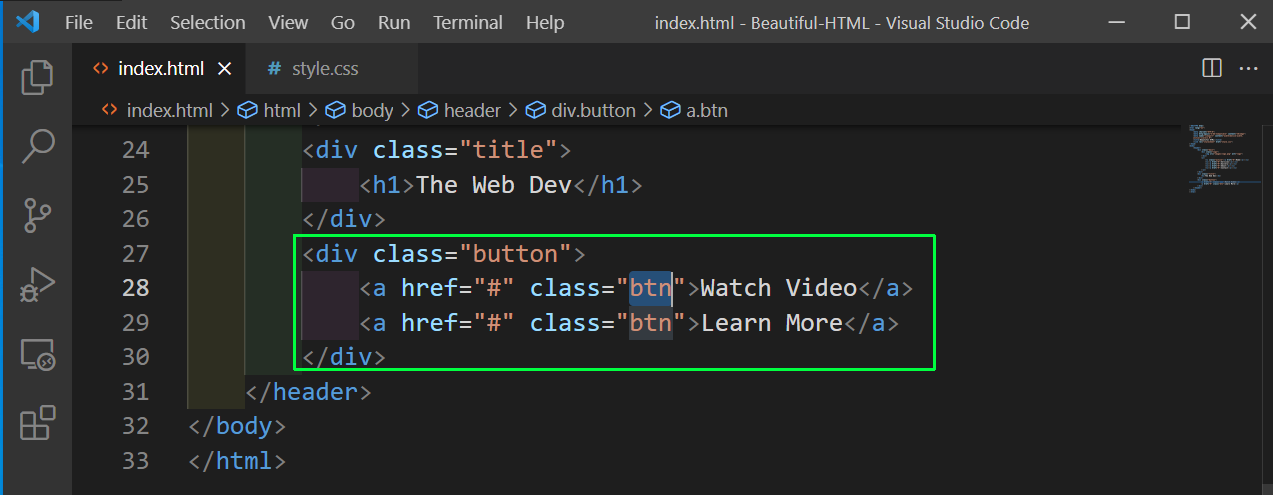Open the Explorer view in activity bar
1273x495 pixels.
click(x=37, y=78)
